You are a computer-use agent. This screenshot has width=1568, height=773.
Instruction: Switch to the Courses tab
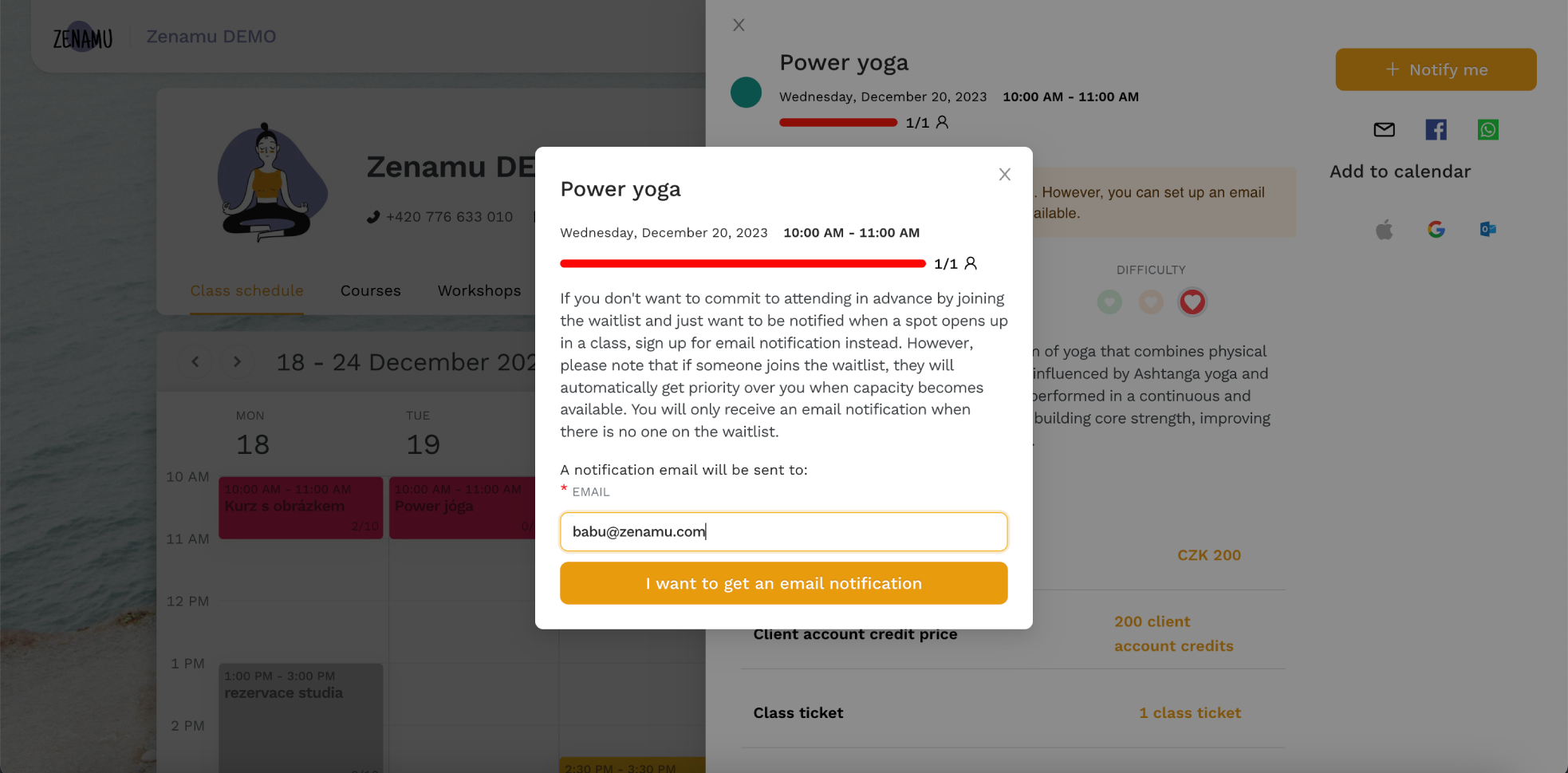370,291
